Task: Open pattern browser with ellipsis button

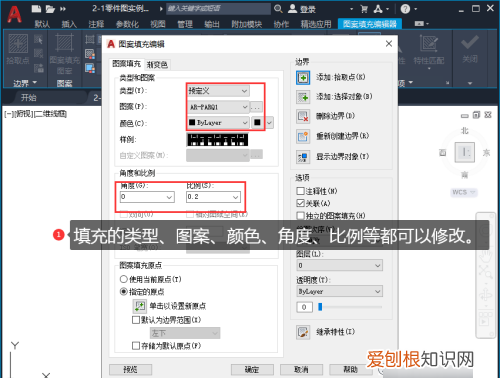Action: pyautogui.click(x=256, y=107)
